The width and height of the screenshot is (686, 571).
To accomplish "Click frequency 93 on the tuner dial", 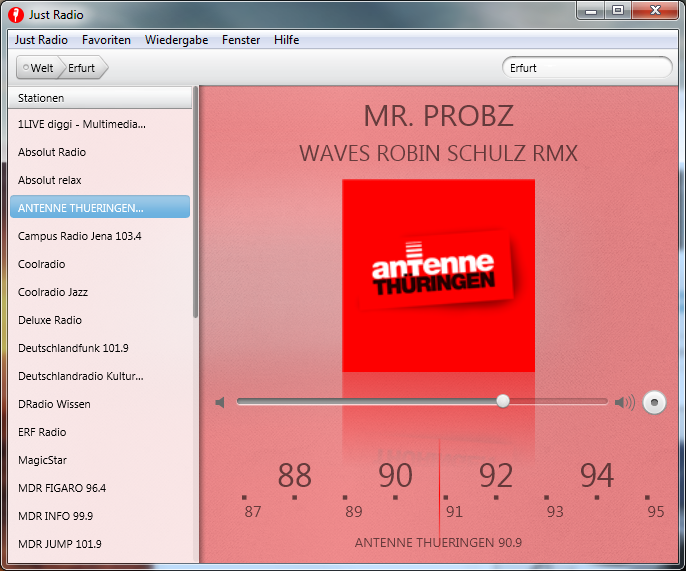I will [x=555, y=511].
